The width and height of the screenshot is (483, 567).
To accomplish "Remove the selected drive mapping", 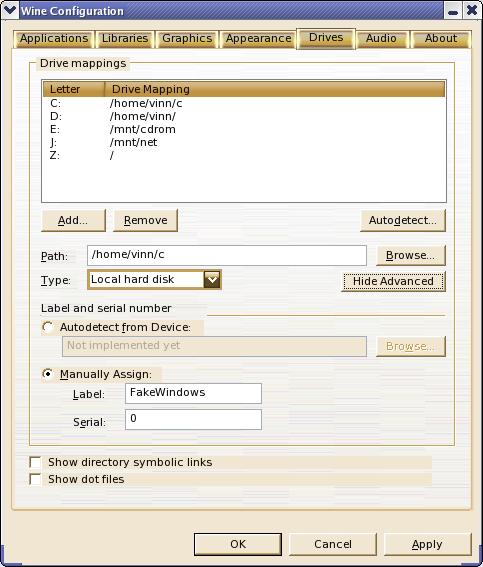I will [x=146, y=220].
